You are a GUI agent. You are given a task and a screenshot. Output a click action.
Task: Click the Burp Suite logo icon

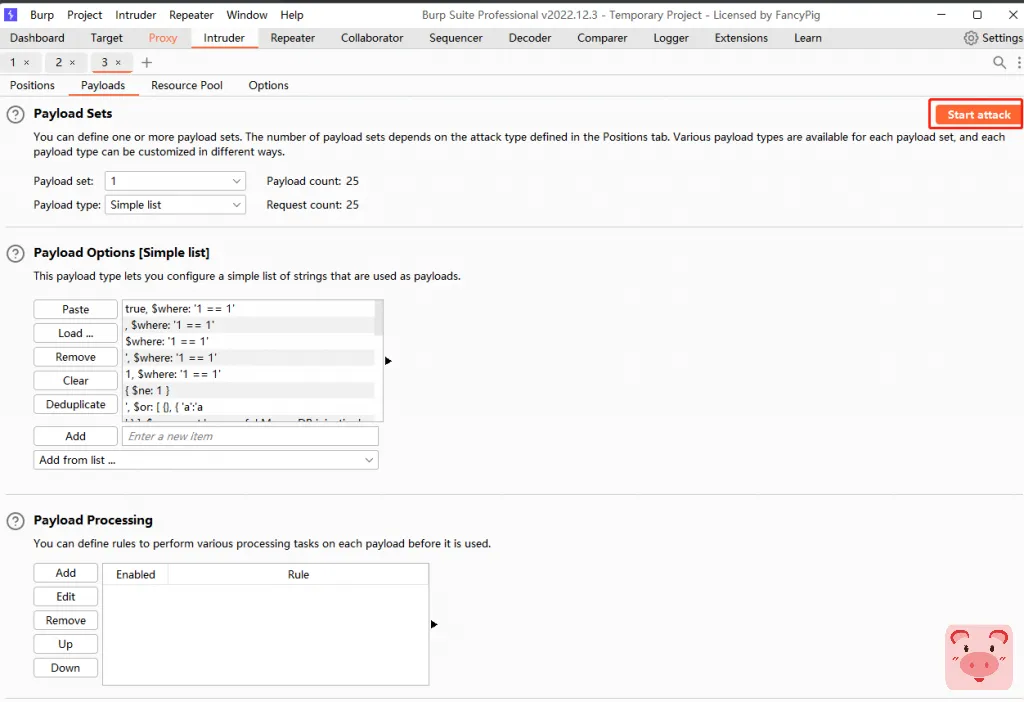click(10, 14)
